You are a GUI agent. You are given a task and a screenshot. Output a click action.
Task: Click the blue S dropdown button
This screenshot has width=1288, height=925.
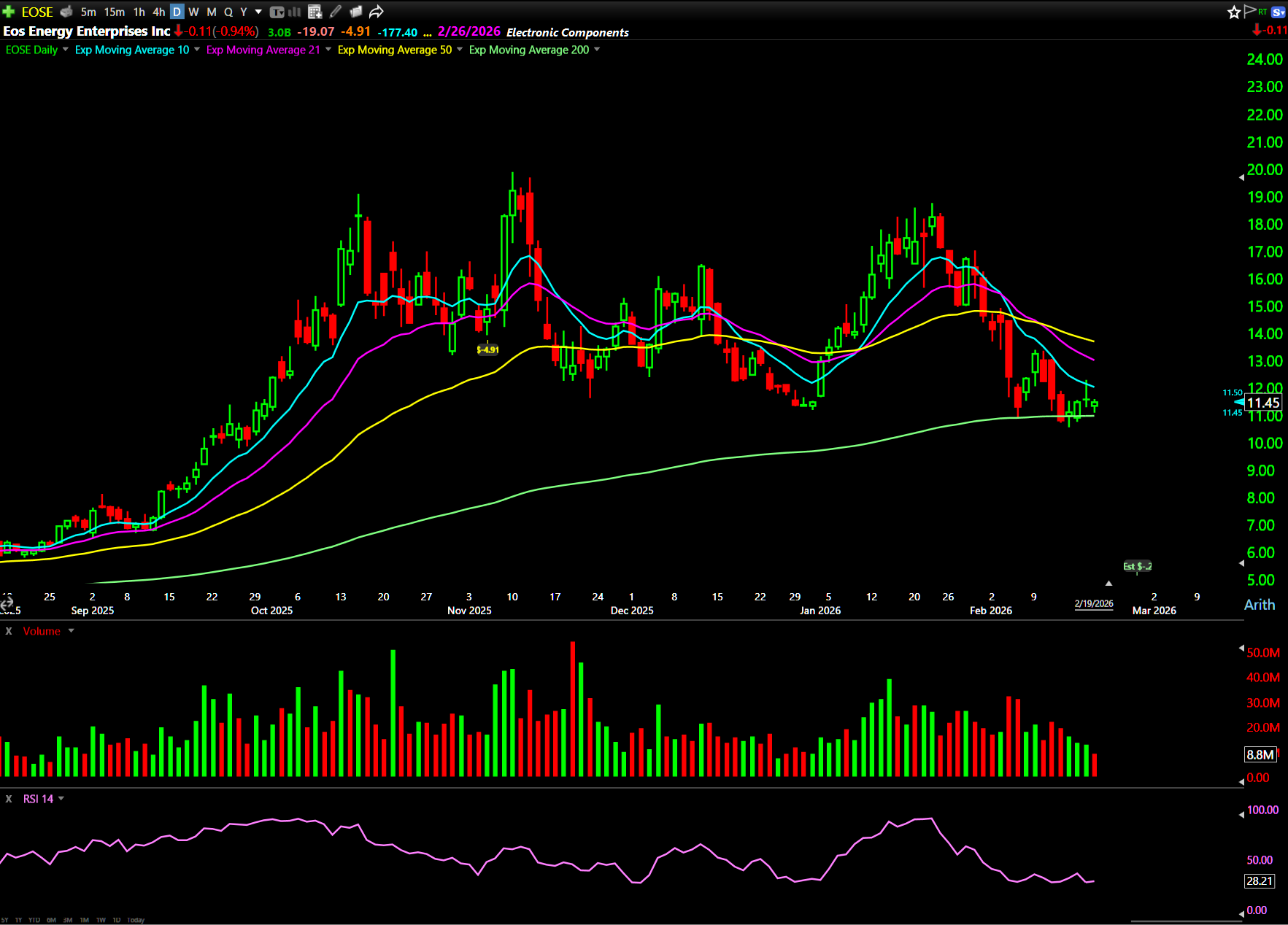(1279, 12)
